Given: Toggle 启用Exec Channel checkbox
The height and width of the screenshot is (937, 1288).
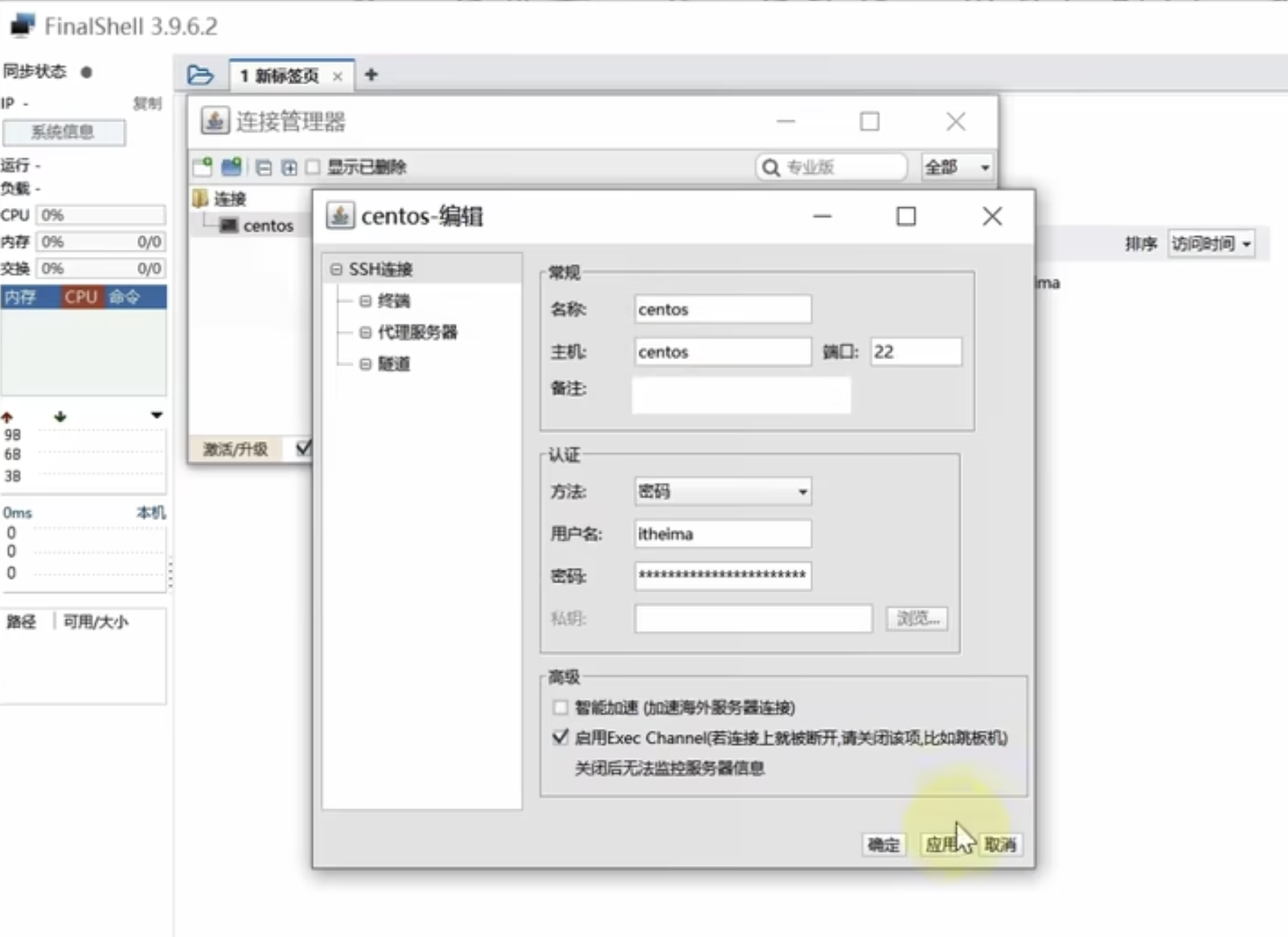Looking at the screenshot, I should [560, 737].
